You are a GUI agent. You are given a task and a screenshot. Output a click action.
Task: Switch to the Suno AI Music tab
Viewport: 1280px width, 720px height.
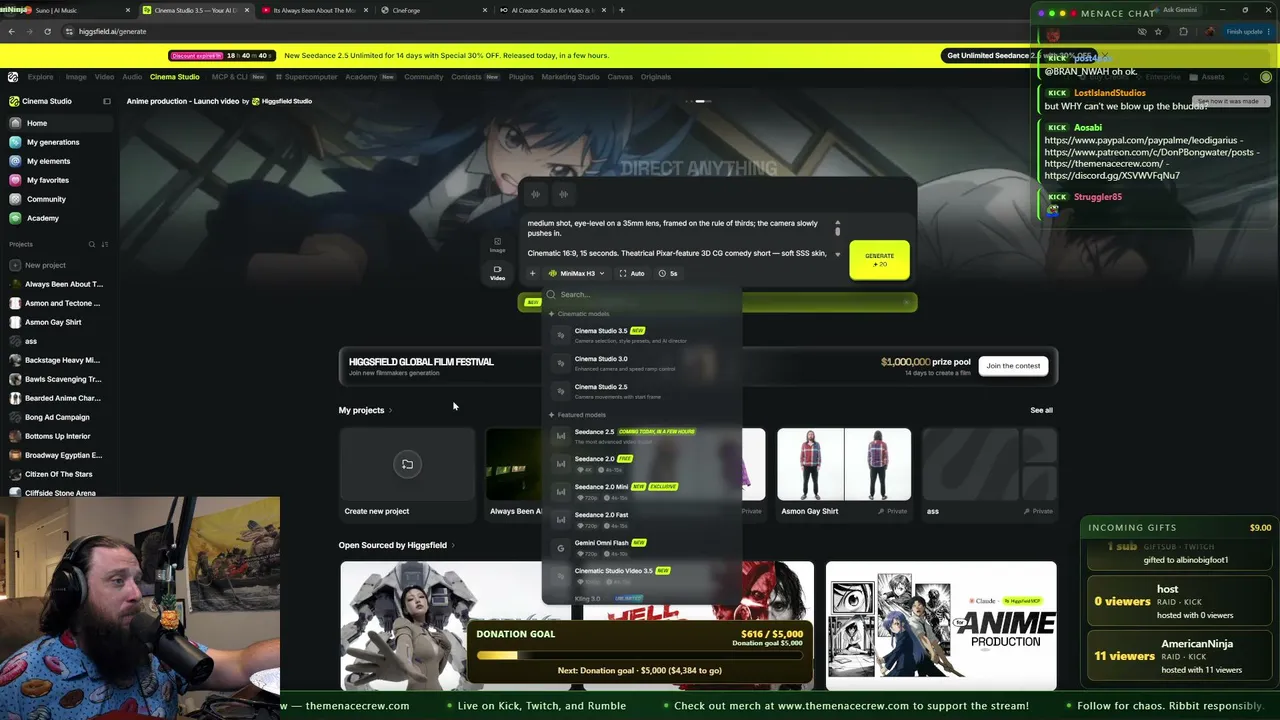[x=78, y=10]
